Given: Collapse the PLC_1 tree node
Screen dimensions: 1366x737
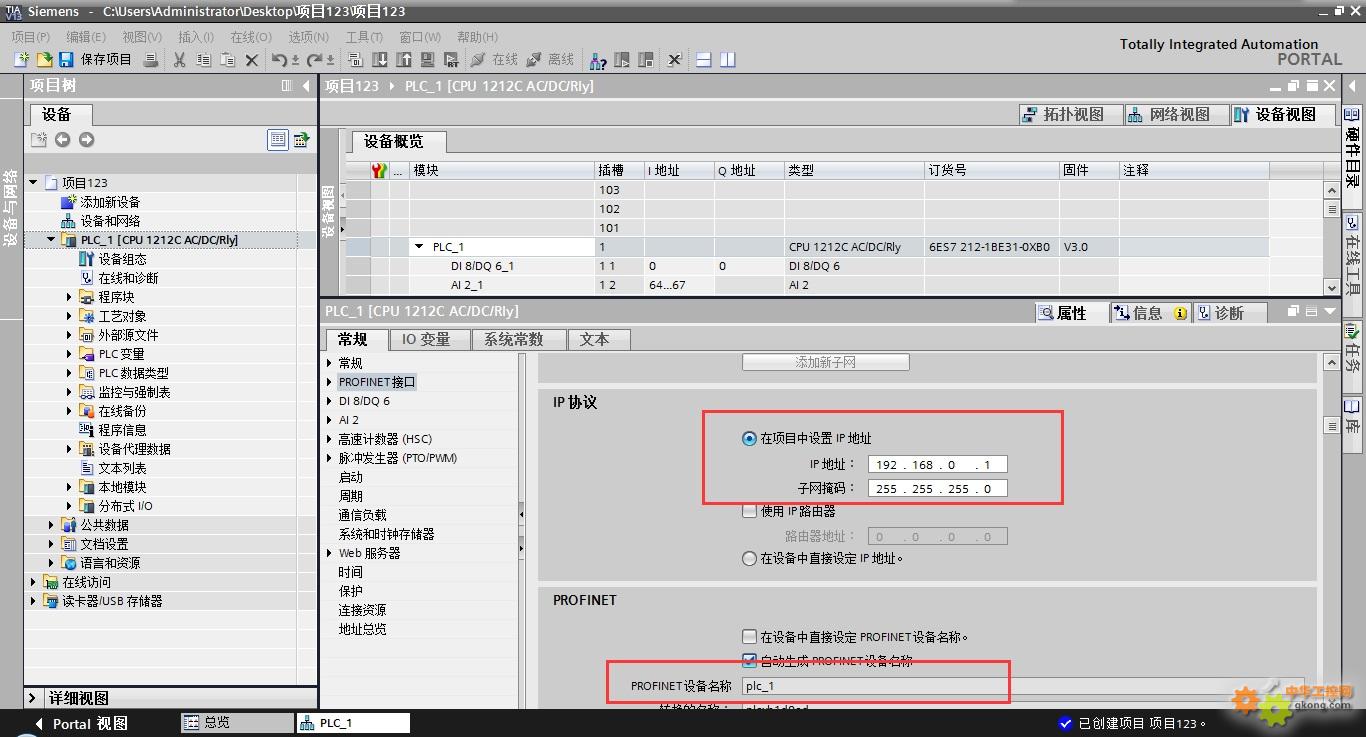Looking at the screenshot, I should pyautogui.click(x=52, y=240).
